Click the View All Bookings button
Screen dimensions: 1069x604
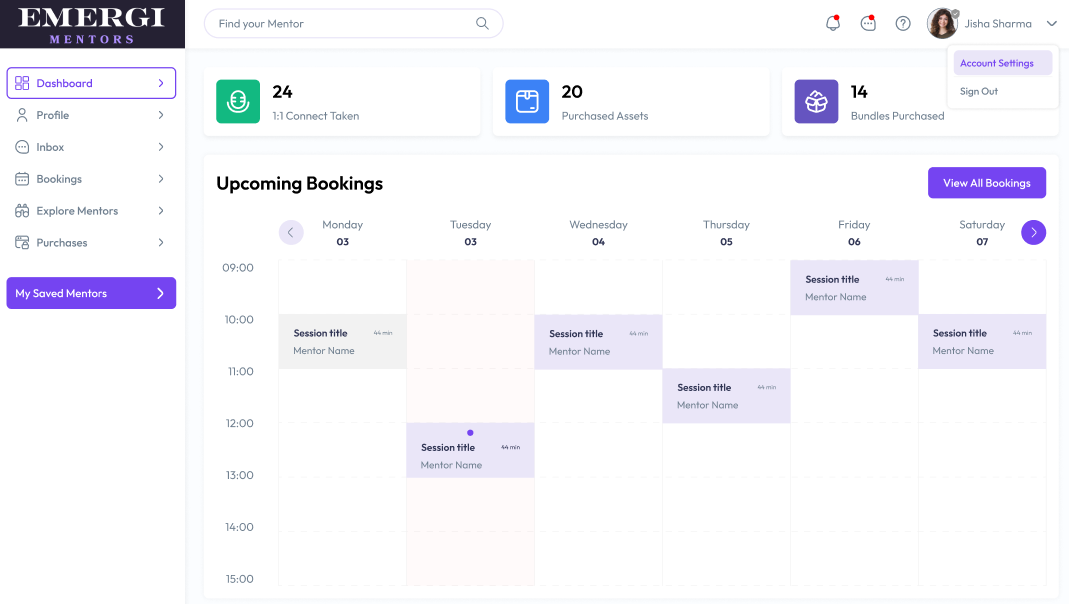coord(986,183)
